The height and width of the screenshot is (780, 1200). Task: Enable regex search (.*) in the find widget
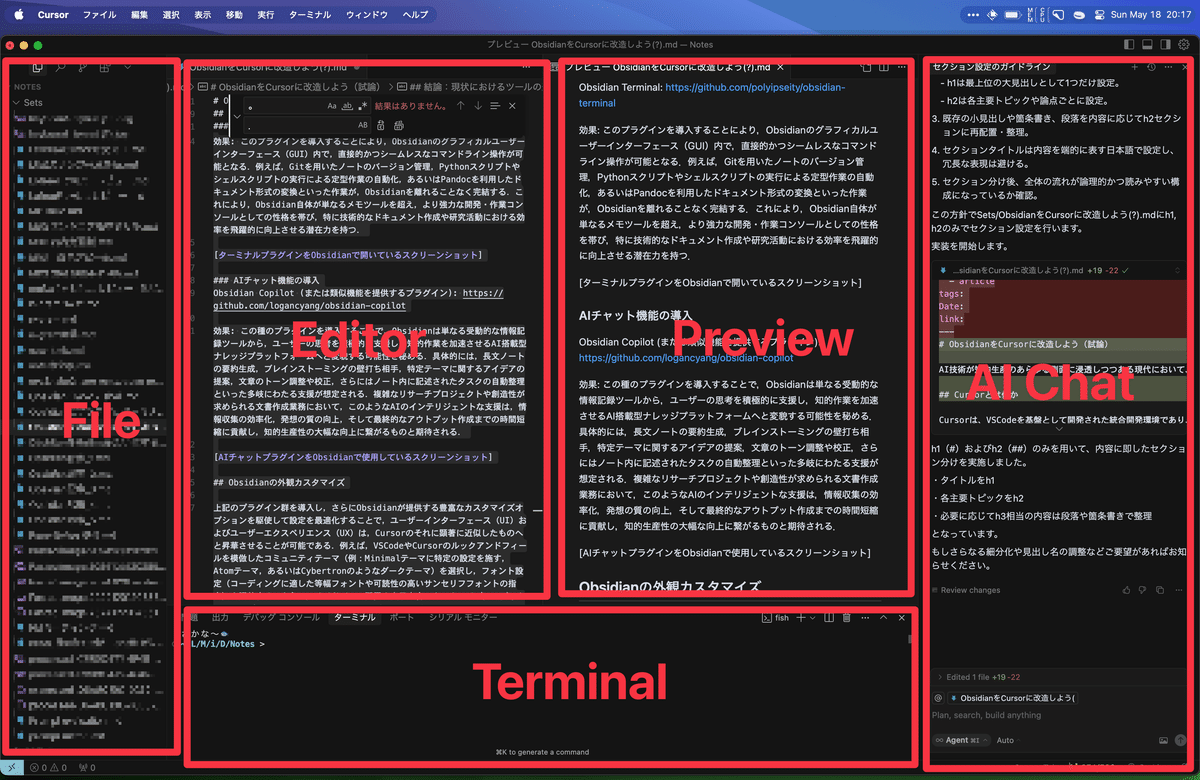click(x=362, y=106)
